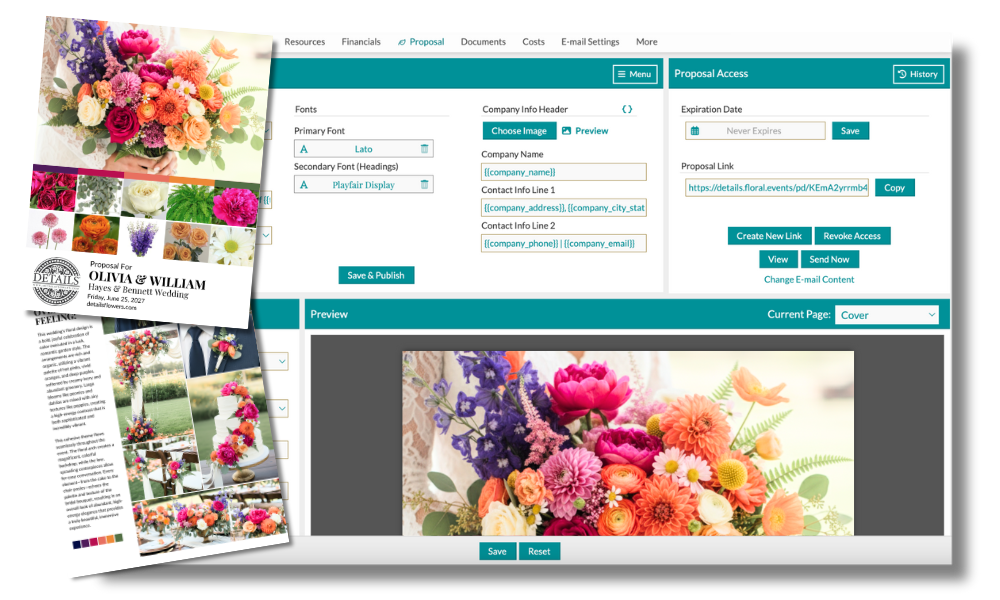
Task: Switch to the Financials tab
Action: coord(361,42)
